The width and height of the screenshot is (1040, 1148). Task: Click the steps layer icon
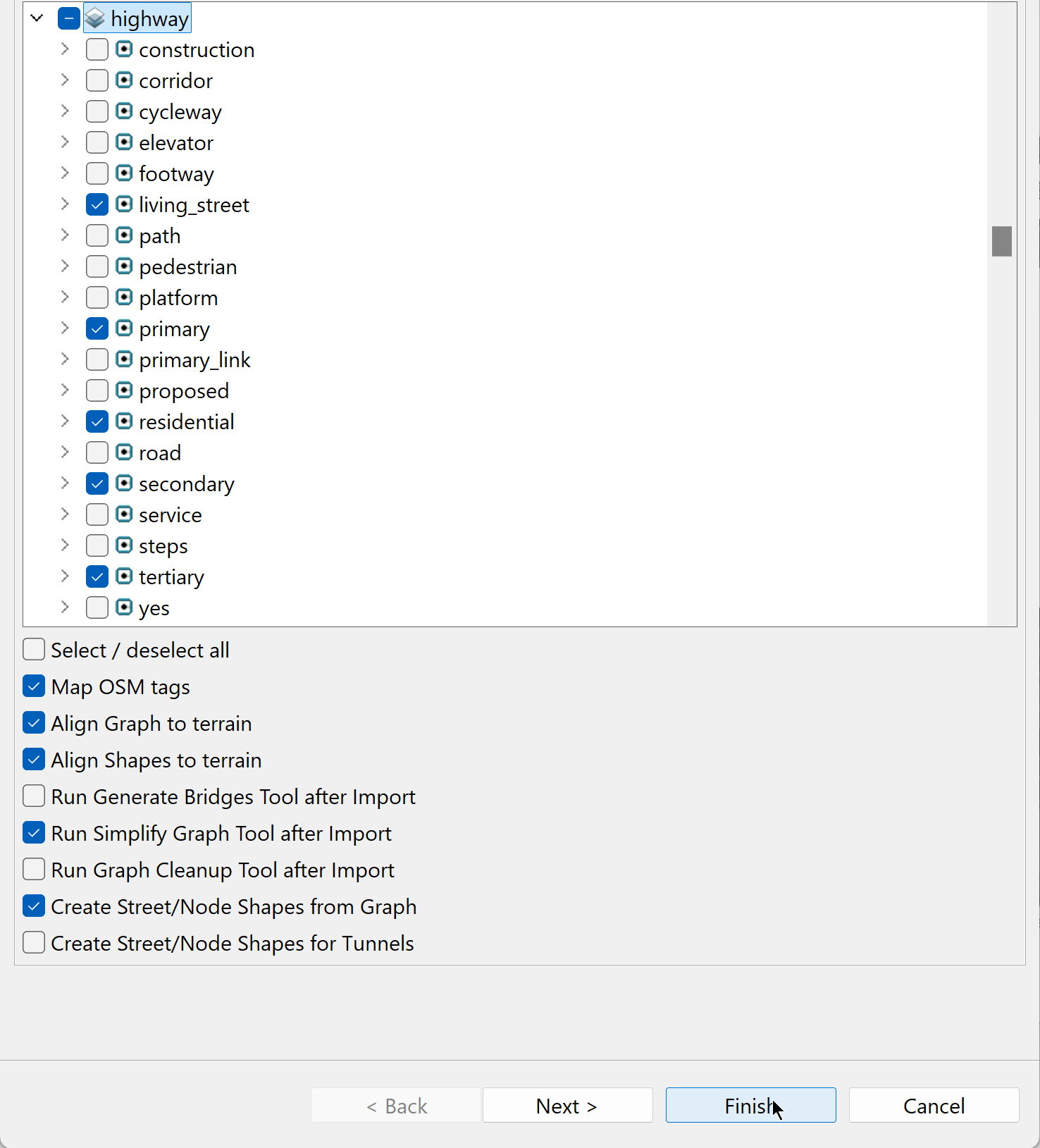tap(124, 545)
